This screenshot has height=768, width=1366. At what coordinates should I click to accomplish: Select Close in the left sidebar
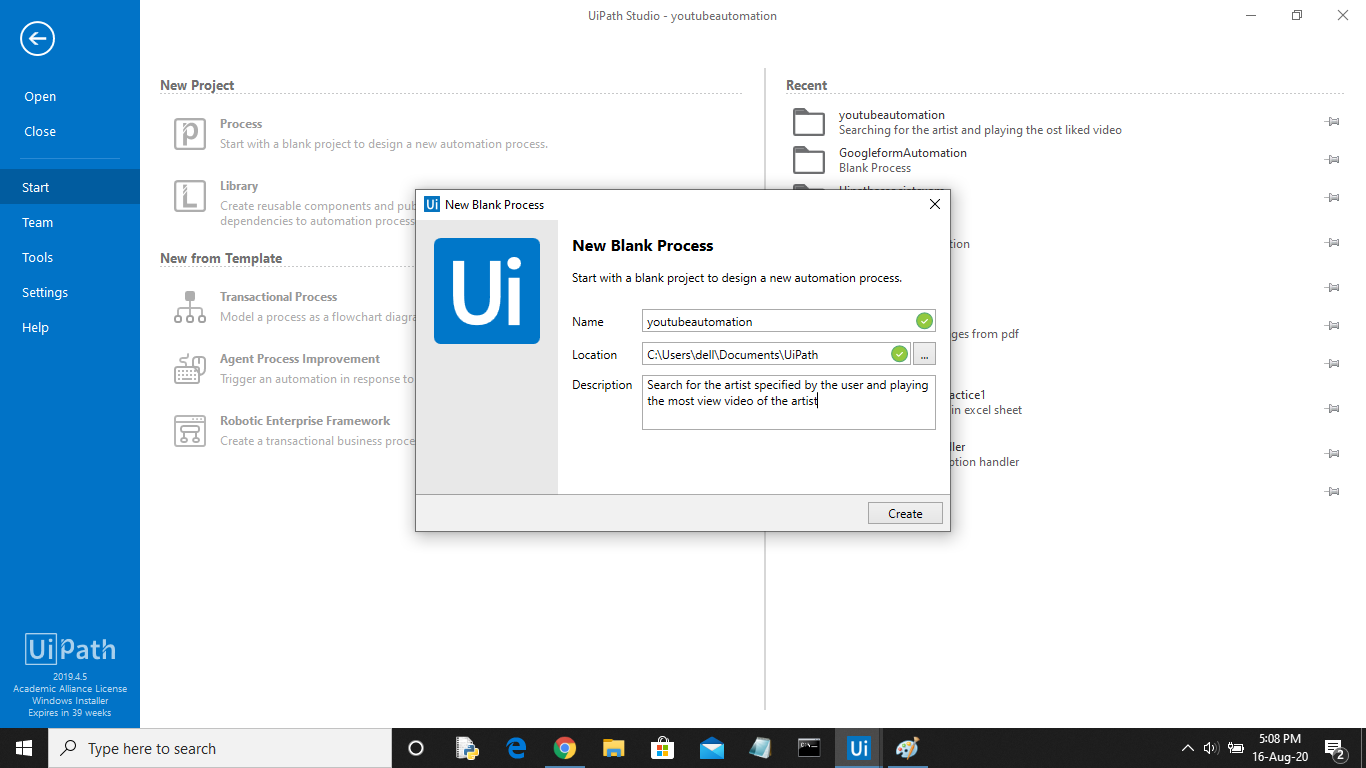coord(40,132)
